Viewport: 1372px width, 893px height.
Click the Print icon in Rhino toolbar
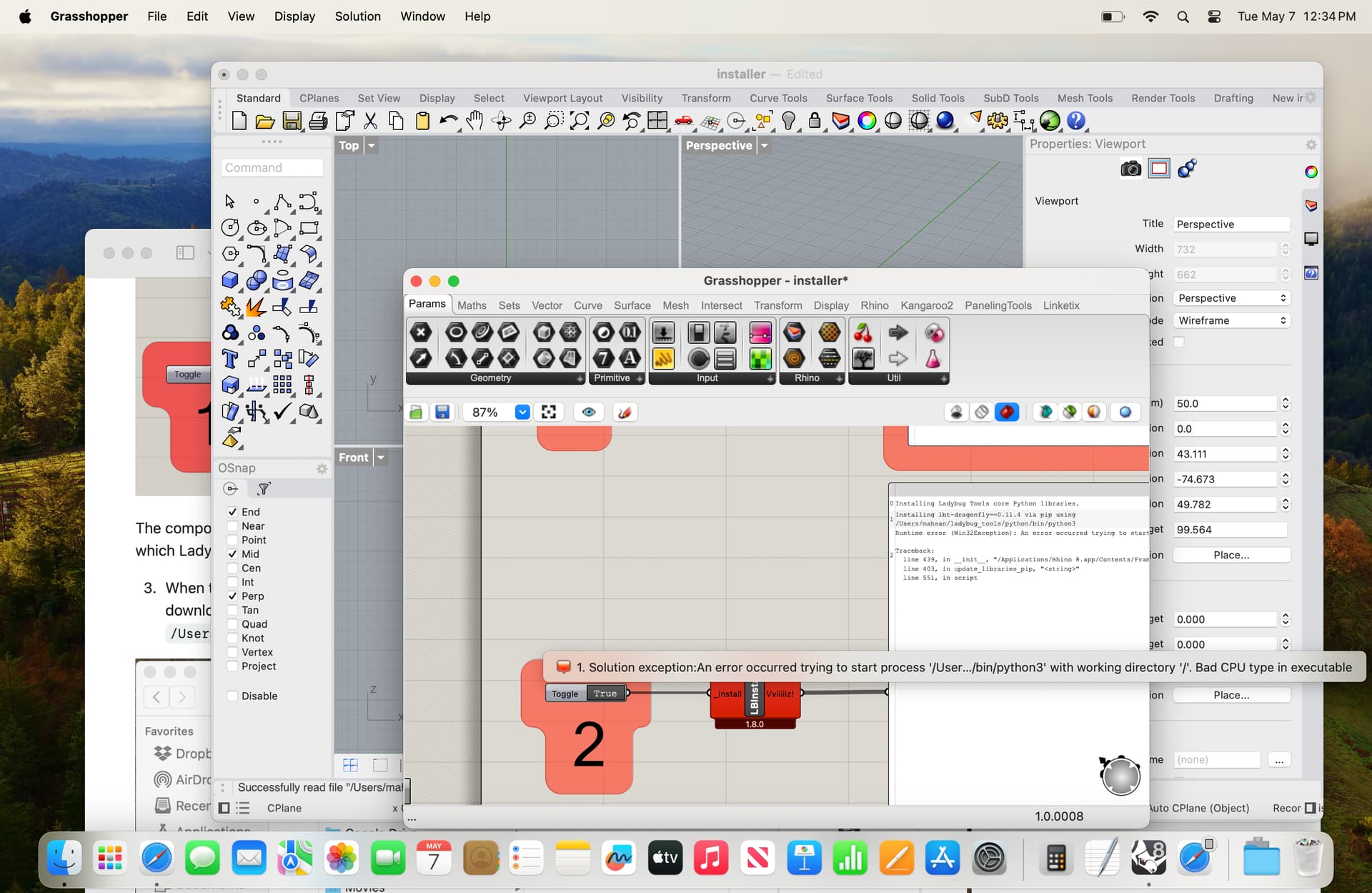318,121
